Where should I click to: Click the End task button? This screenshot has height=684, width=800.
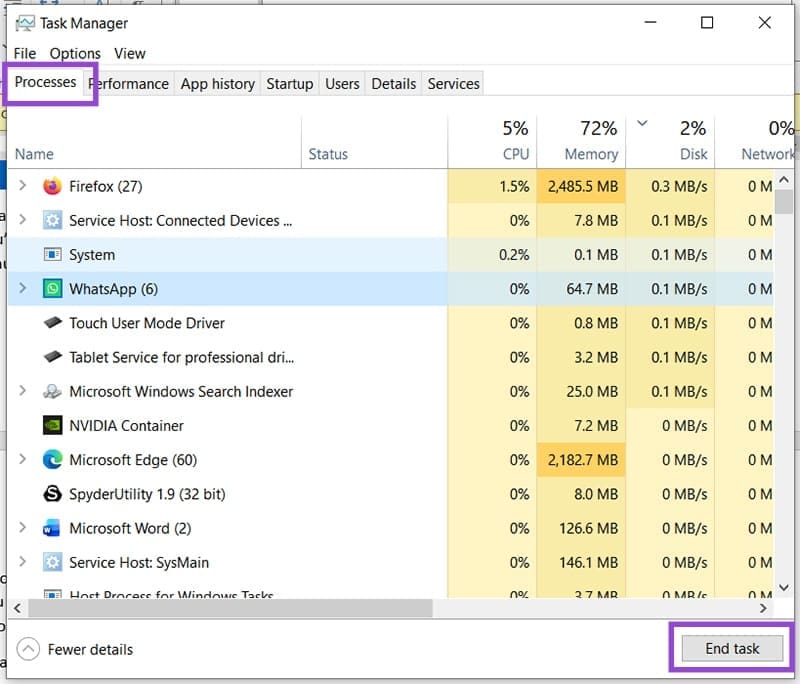pyautogui.click(x=731, y=648)
